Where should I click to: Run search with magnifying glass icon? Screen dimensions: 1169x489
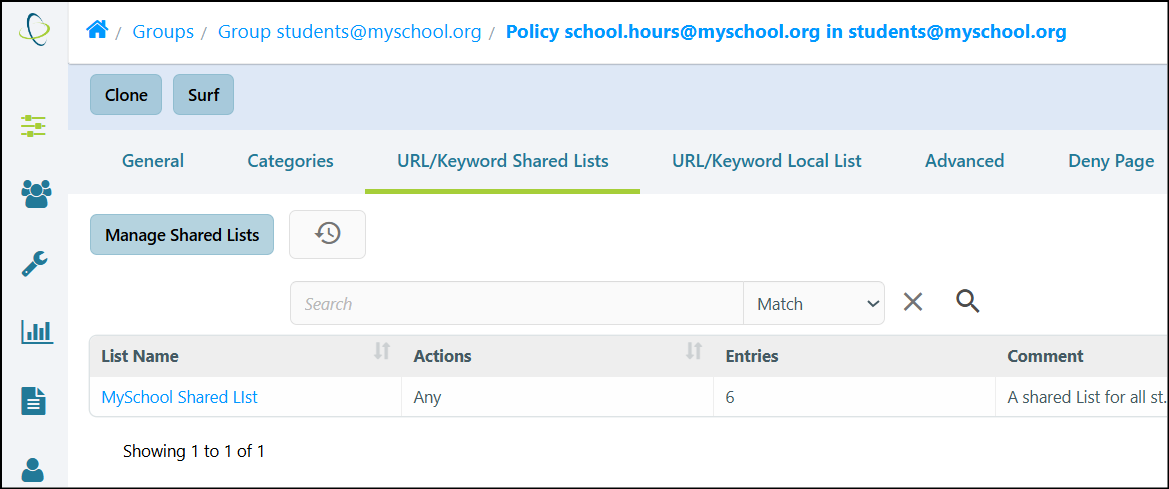(x=968, y=301)
